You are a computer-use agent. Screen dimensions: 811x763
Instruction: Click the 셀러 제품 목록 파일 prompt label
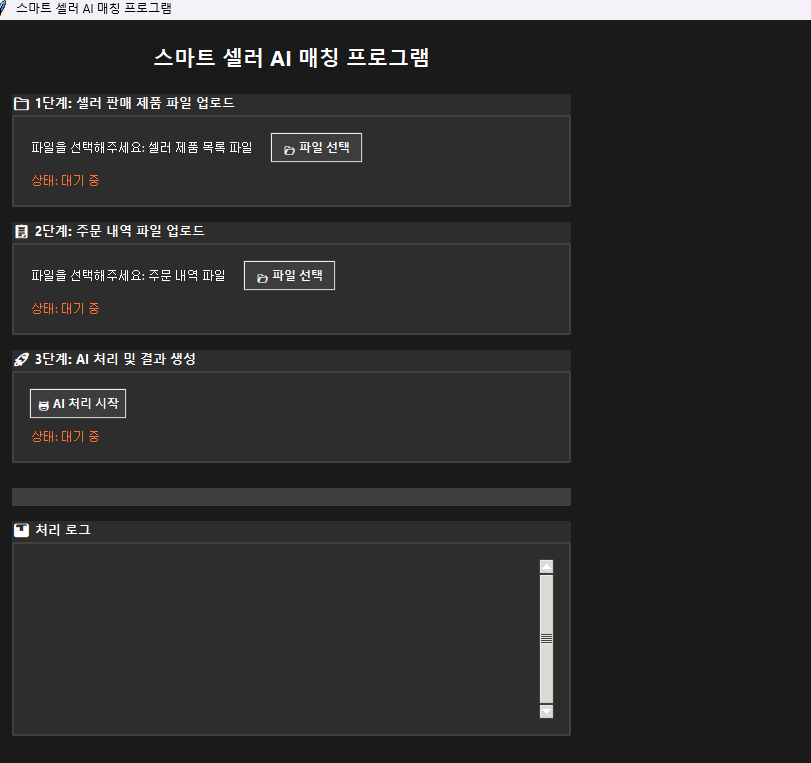(x=142, y=148)
